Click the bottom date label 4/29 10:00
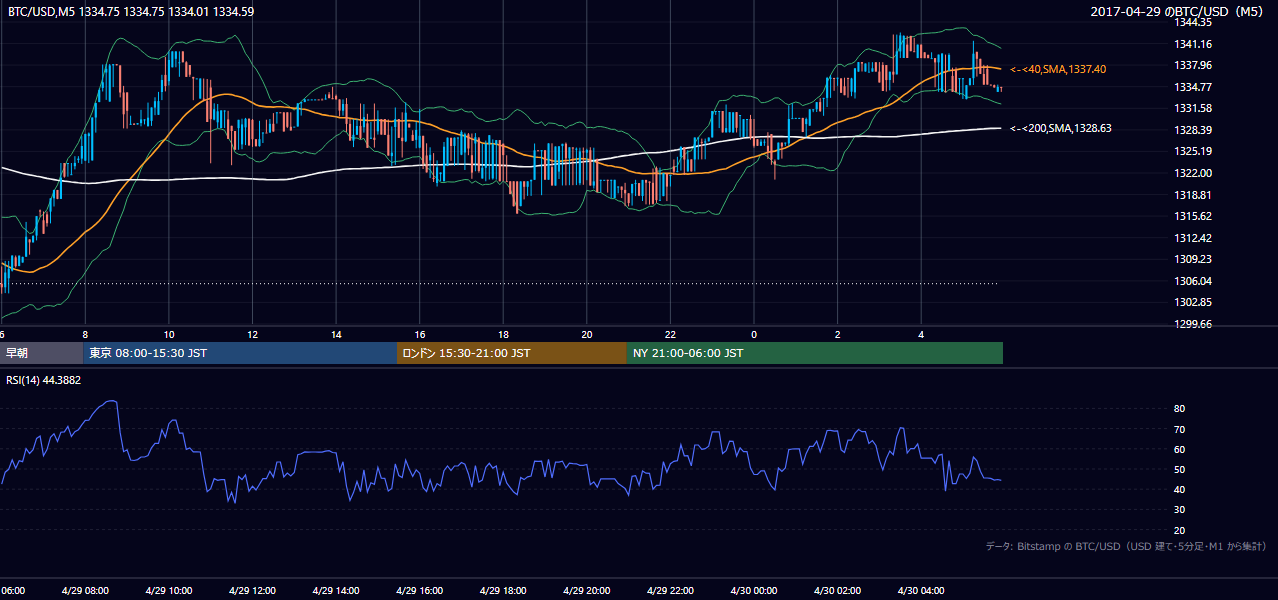The image size is (1278, 600). pyautogui.click(x=168, y=591)
